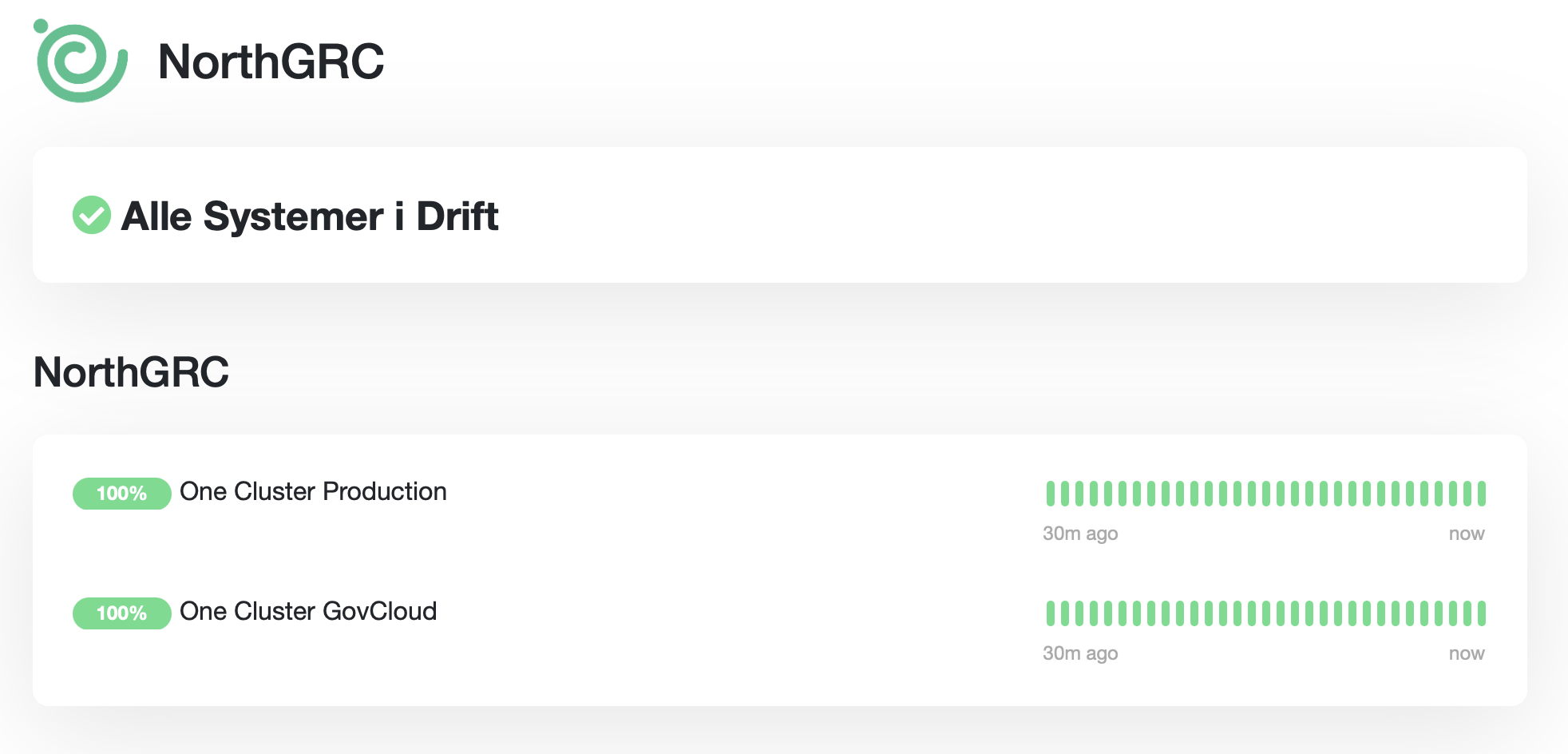Click the One Cluster GovCloud 100% badge
This screenshot has height=754, width=1568.
[x=122, y=613]
